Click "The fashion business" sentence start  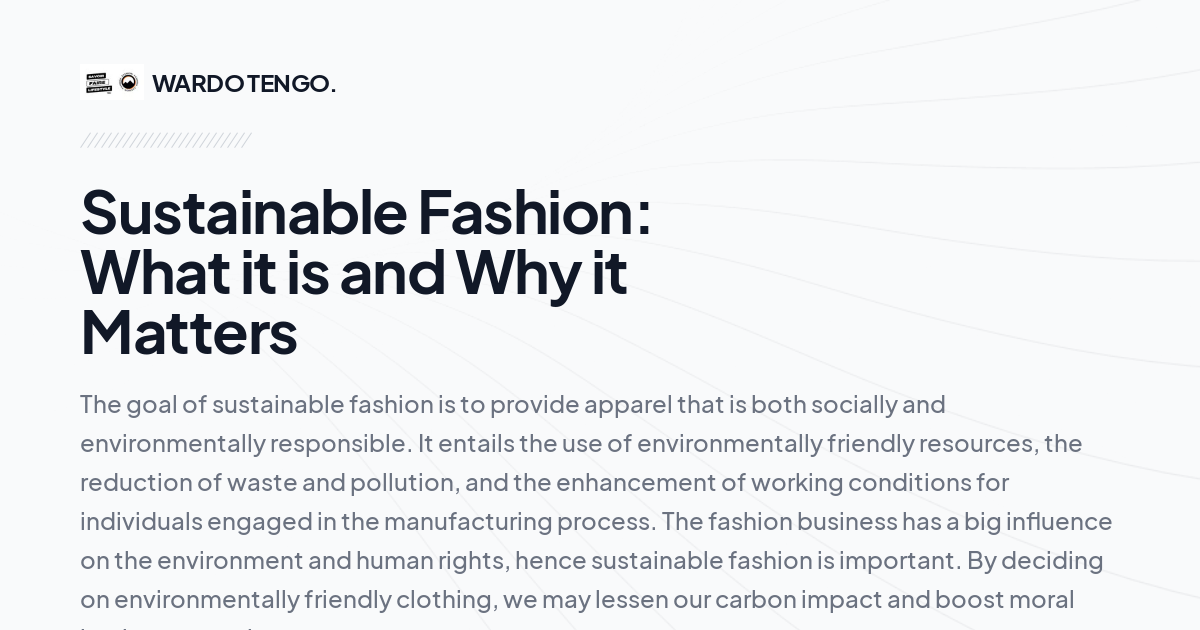coord(778,521)
